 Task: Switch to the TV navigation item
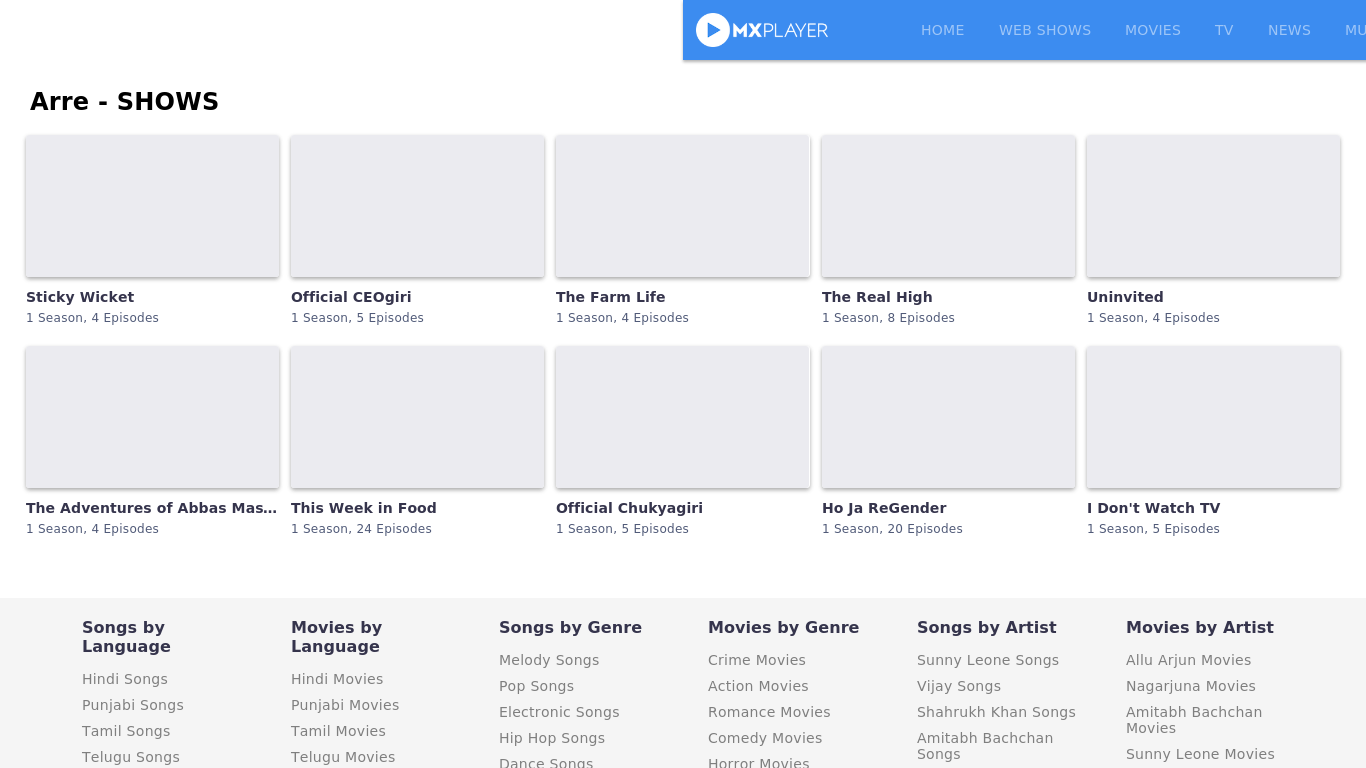[x=1223, y=30]
